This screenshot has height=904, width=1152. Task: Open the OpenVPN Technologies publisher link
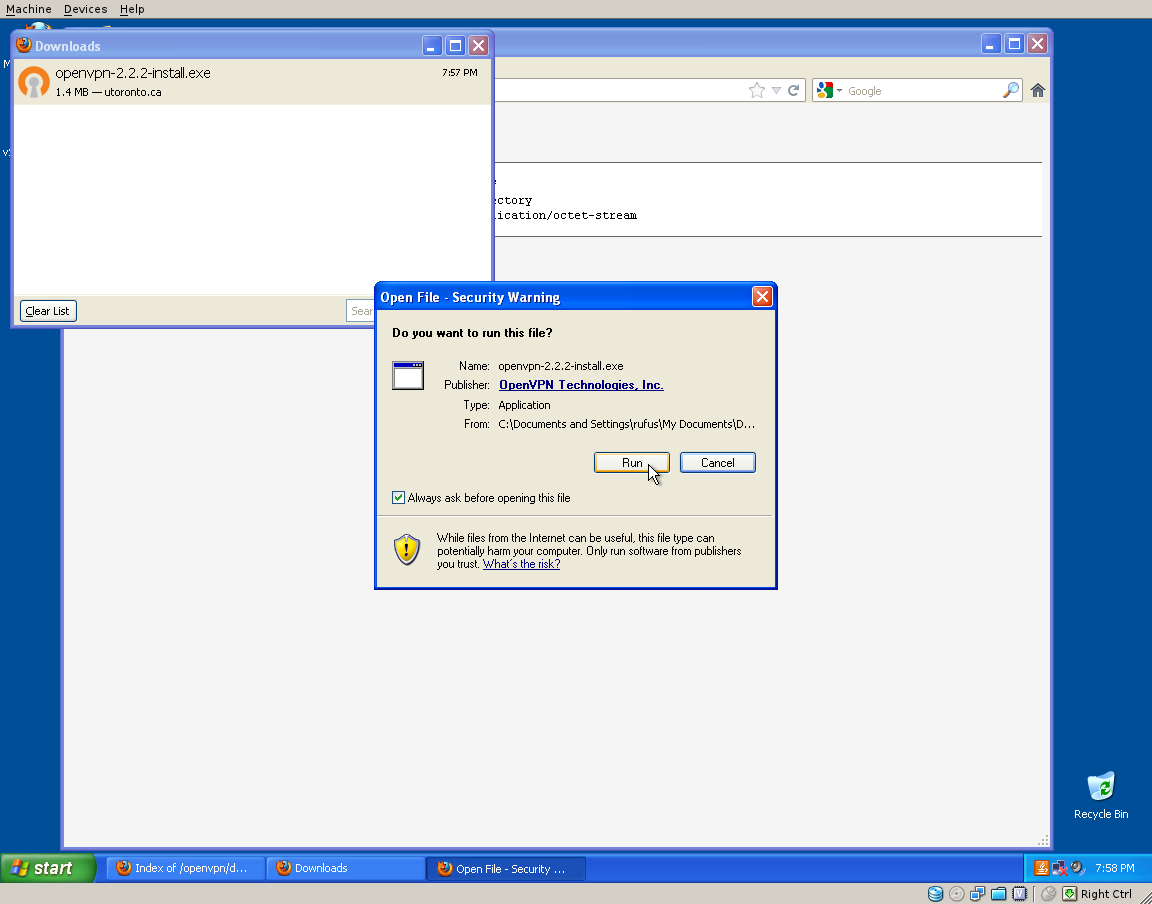580,385
